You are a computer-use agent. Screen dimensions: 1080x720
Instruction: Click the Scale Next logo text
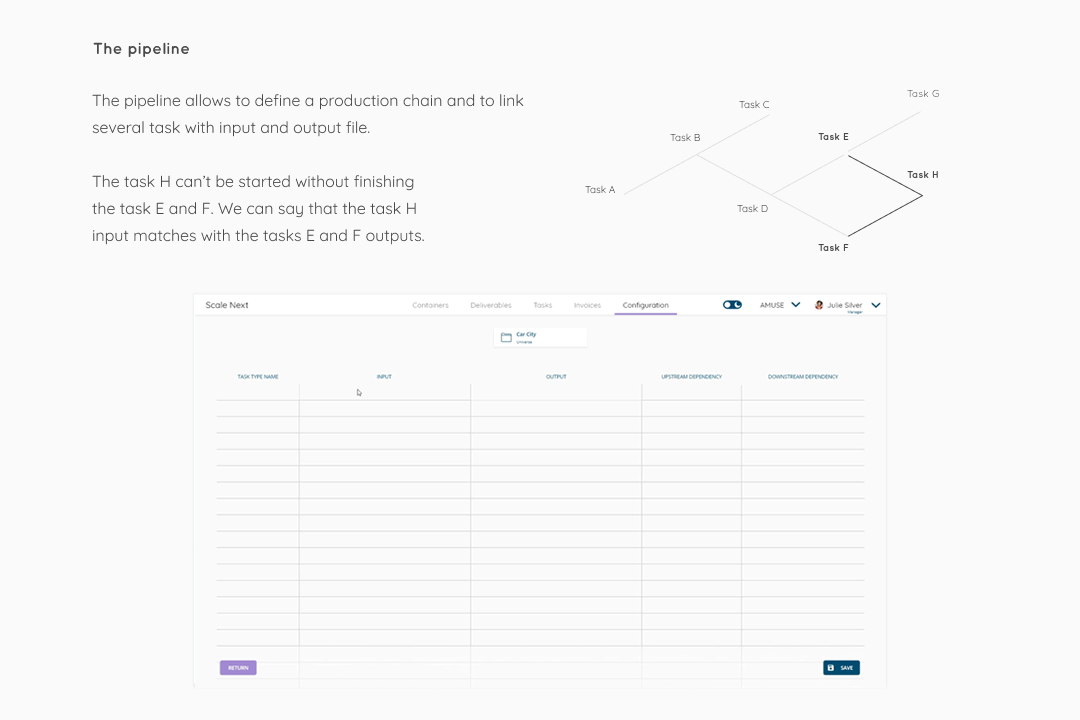227,305
